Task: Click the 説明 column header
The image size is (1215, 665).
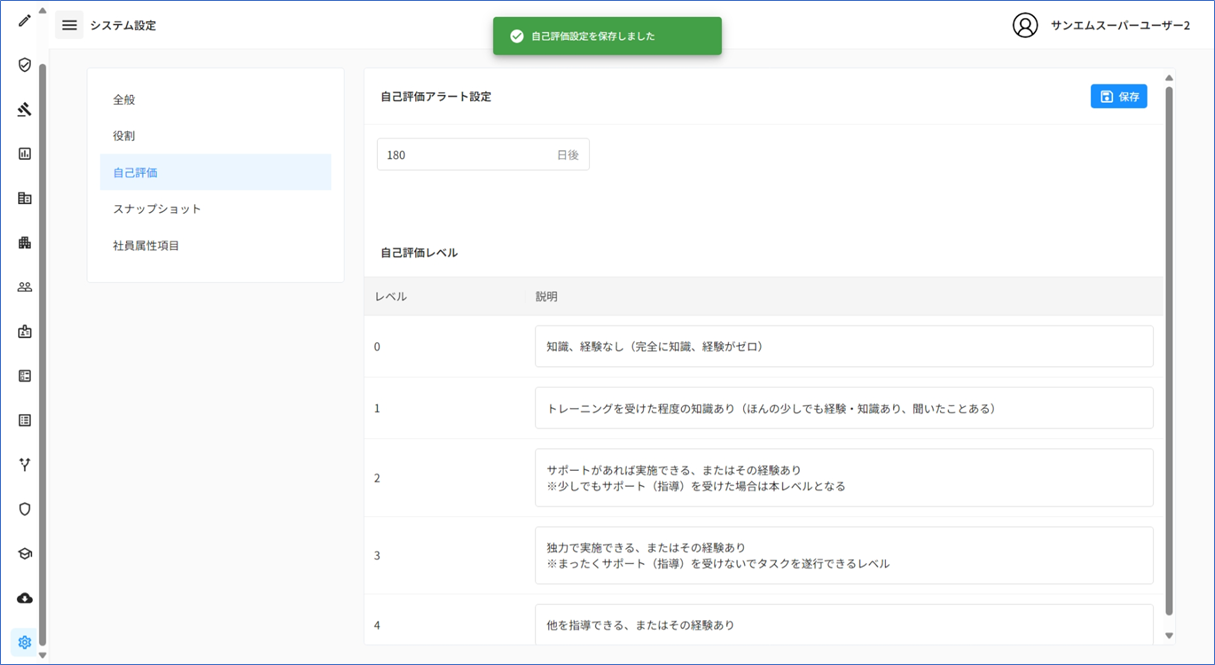Action: [546, 297]
